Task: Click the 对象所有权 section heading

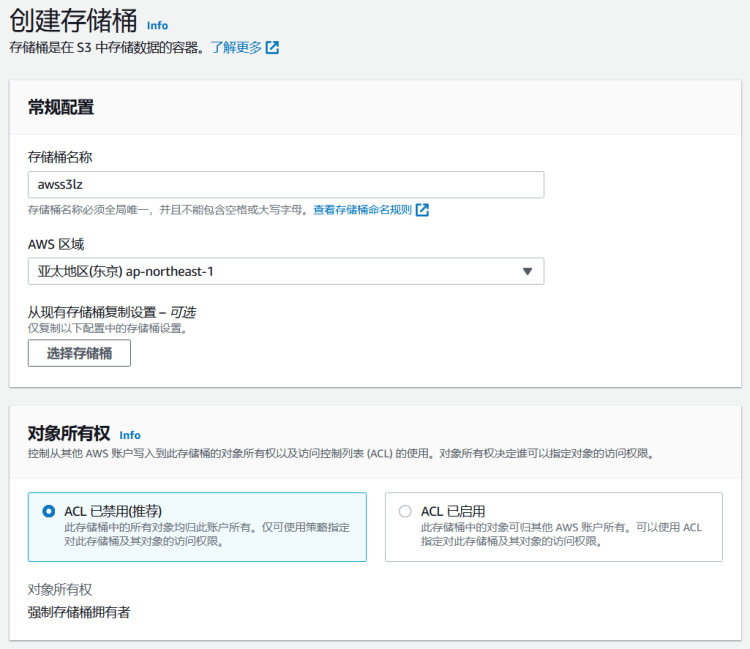Action: tap(68, 434)
